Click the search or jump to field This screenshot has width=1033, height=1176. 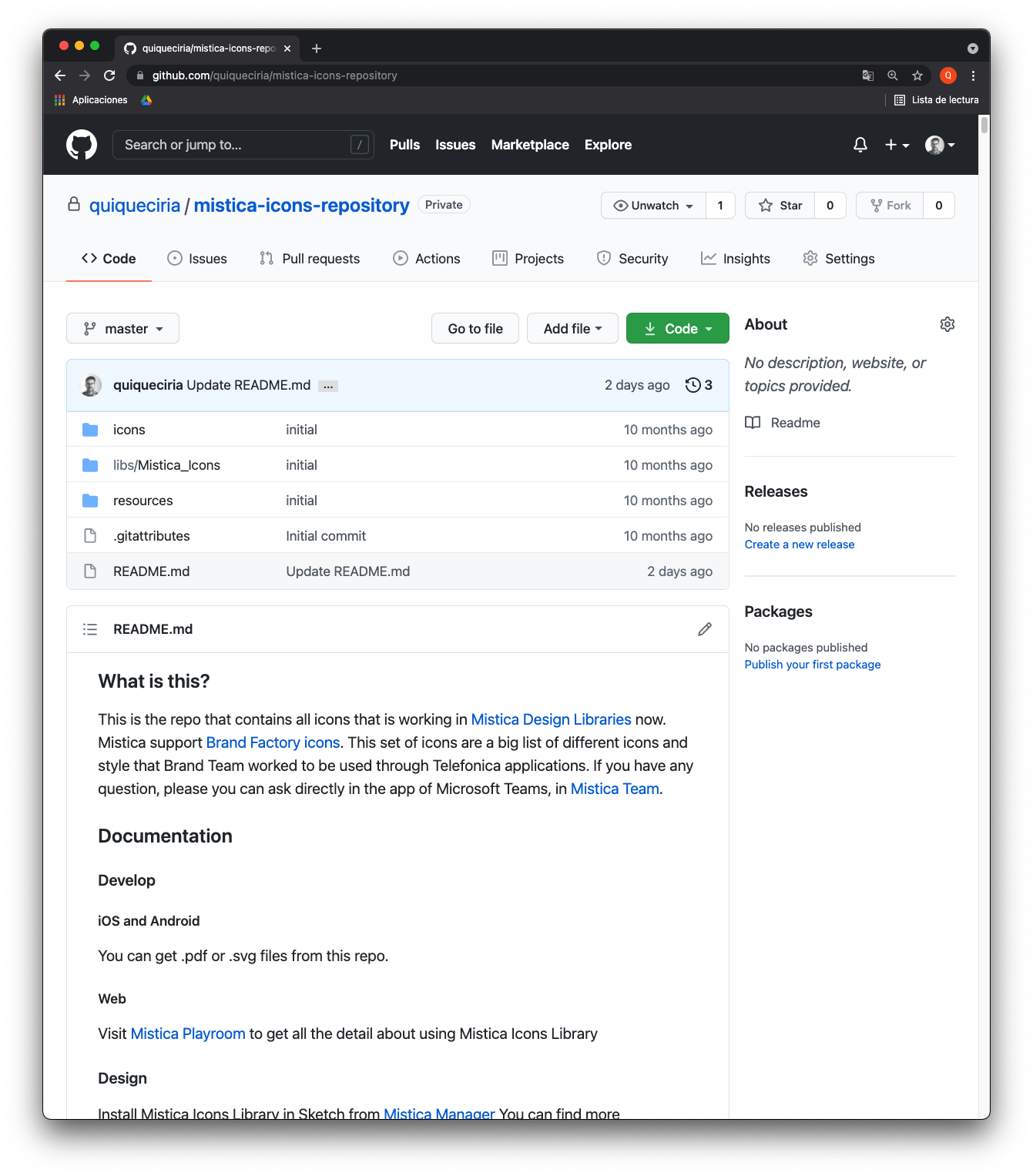click(243, 145)
